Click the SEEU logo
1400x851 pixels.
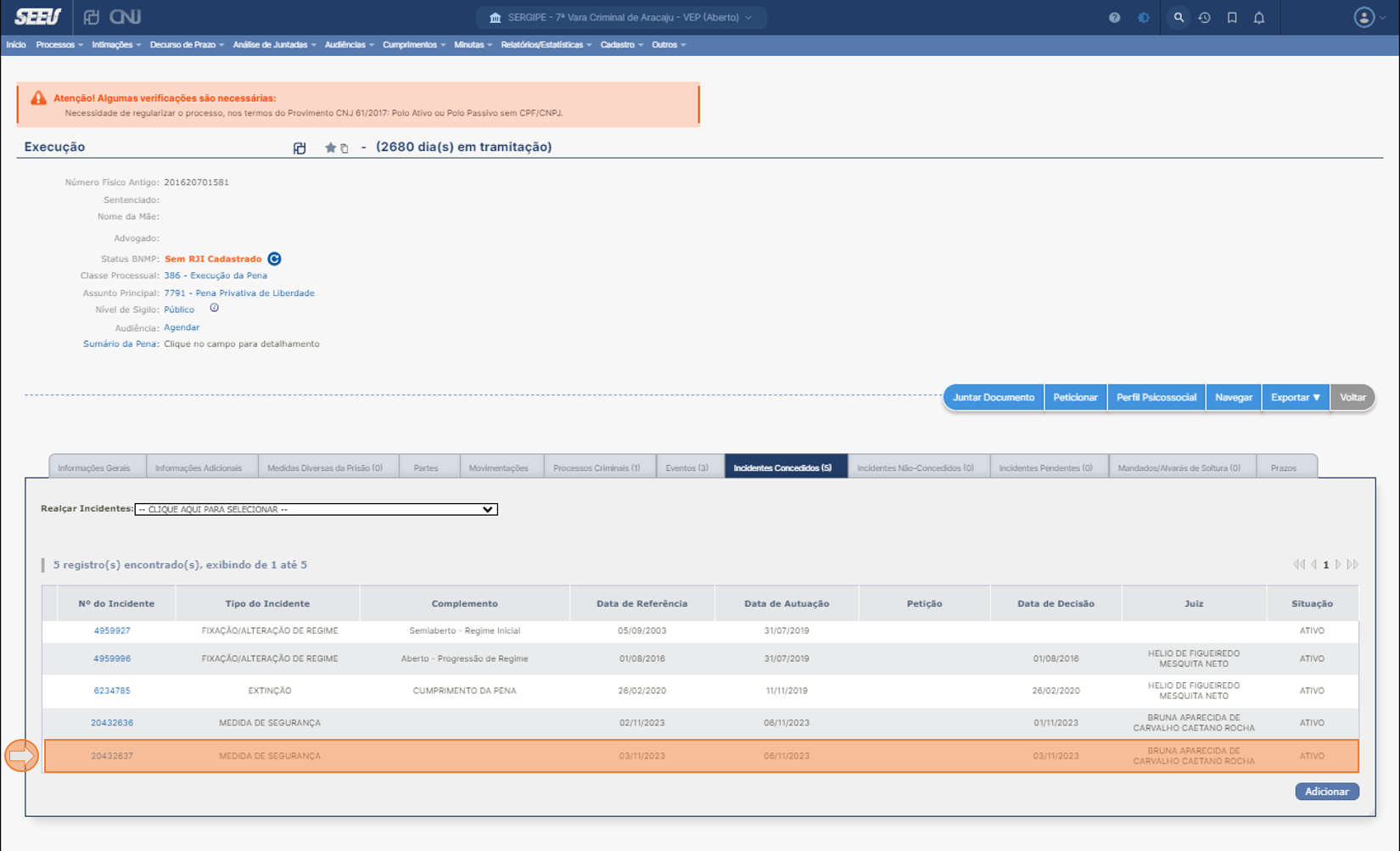[x=37, y=17]
